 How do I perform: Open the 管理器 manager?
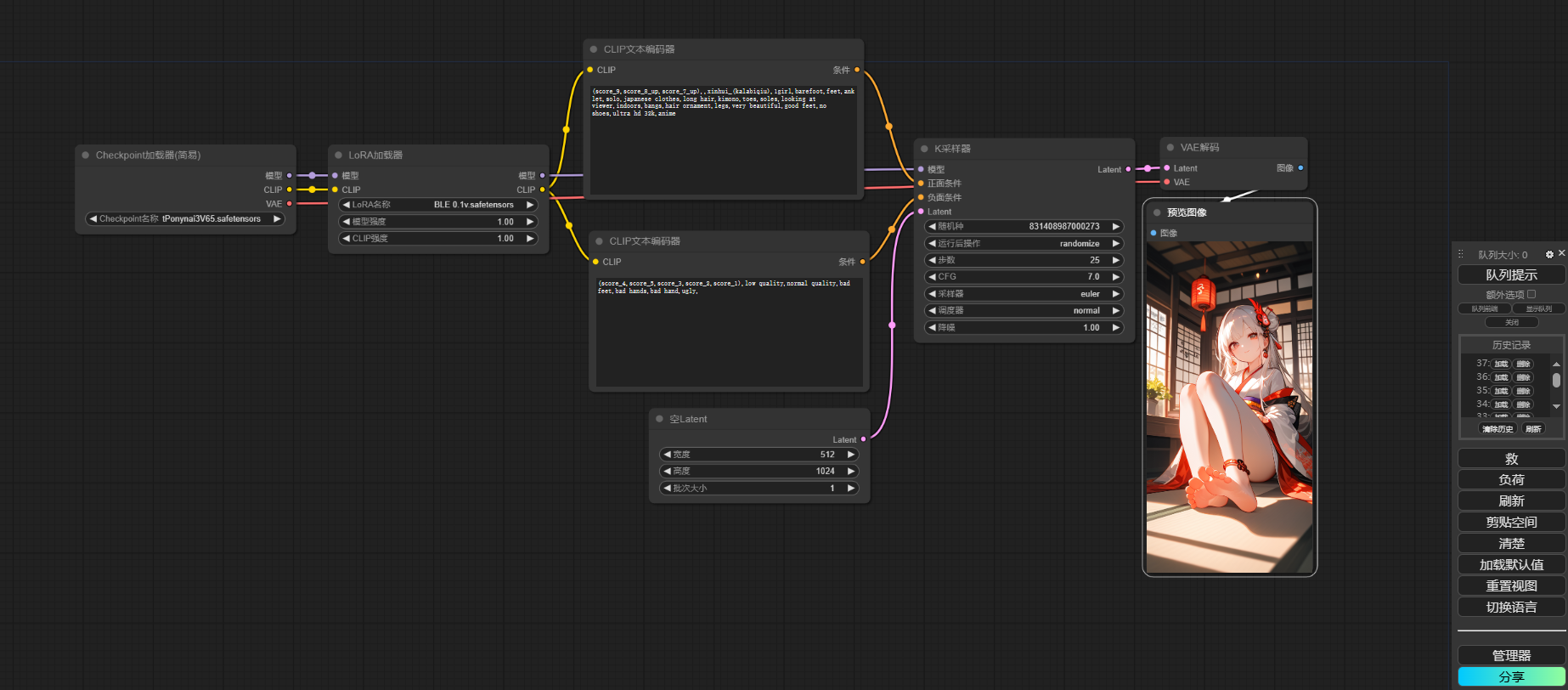click(1511, 655)
